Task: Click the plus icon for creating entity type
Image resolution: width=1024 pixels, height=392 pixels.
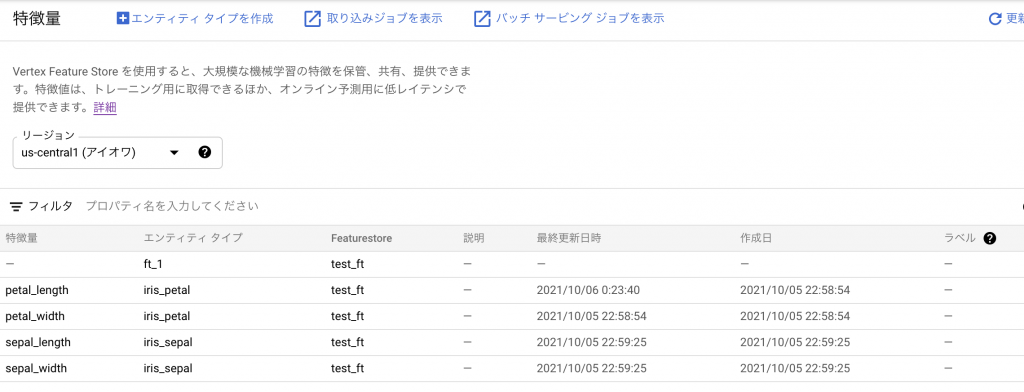Action: [x=123, y=18]
